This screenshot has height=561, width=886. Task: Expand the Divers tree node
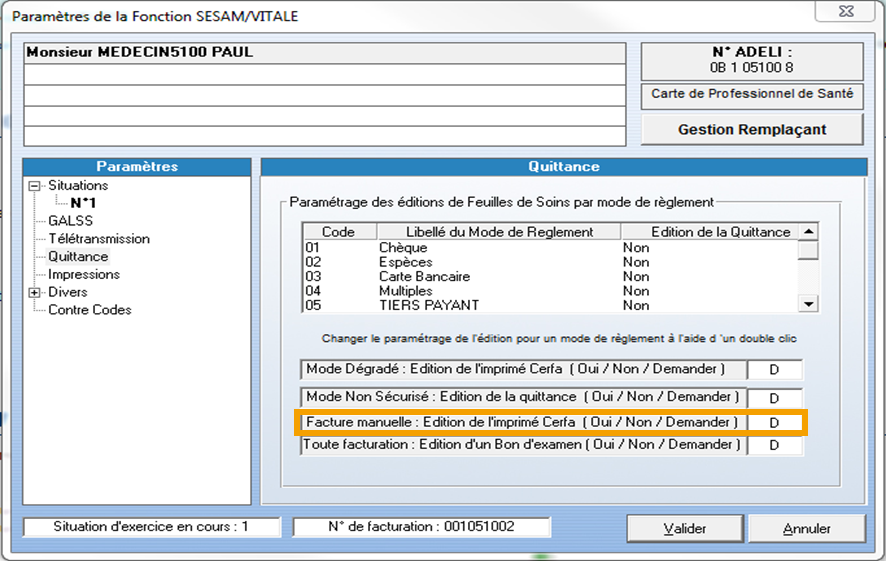pos(36,292)
